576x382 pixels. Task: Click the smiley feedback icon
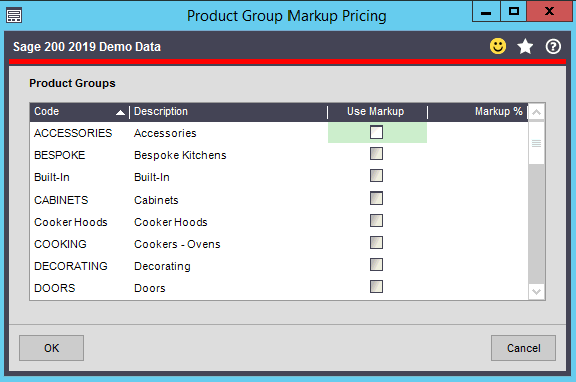tap(498, 46)
